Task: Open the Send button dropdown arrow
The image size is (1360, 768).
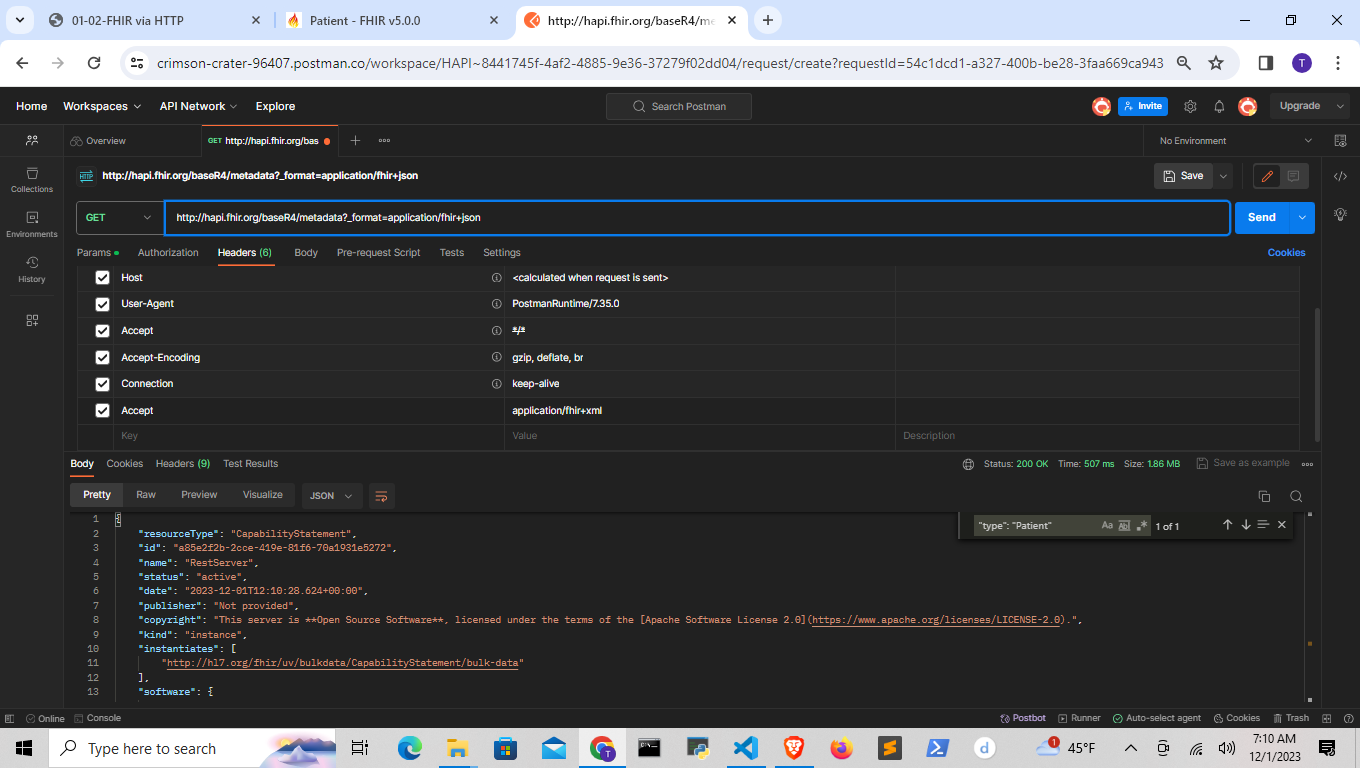Action: click(x=1302, y=217)
